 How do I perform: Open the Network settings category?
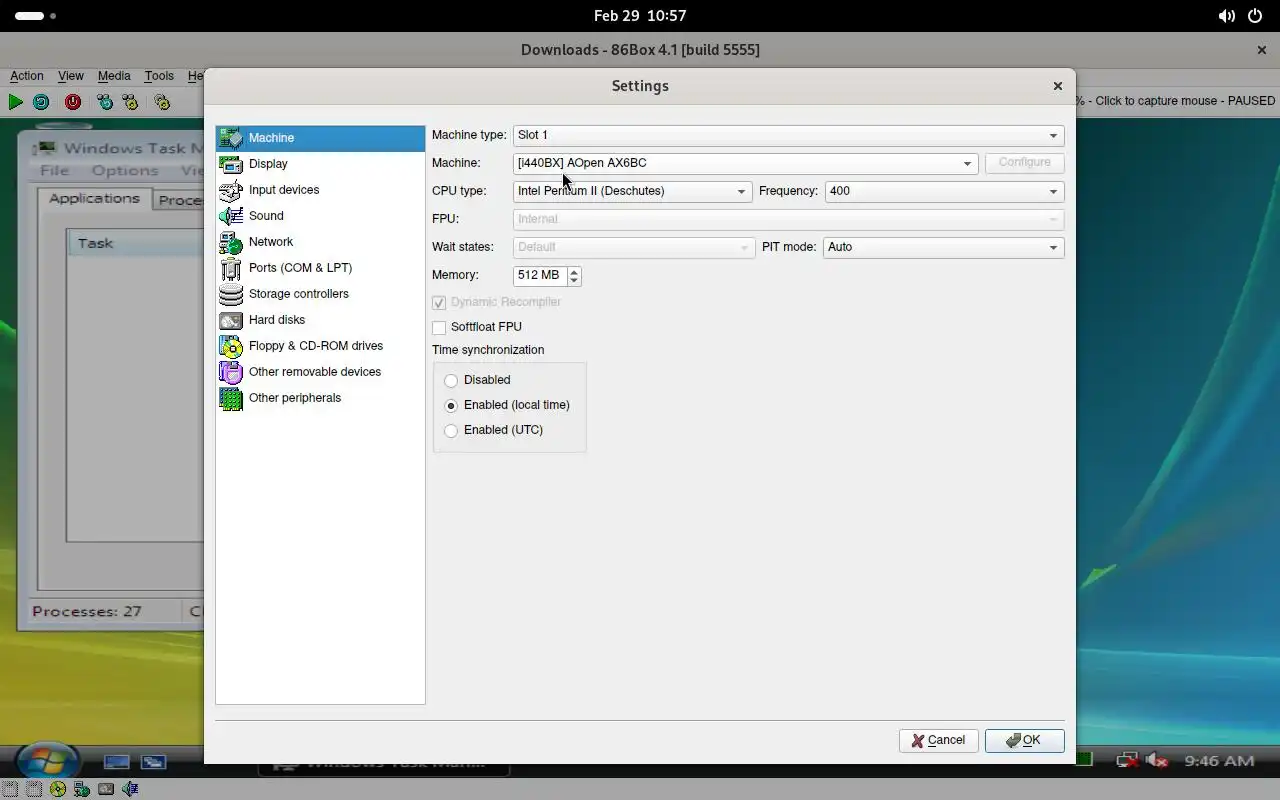[320, 242]
